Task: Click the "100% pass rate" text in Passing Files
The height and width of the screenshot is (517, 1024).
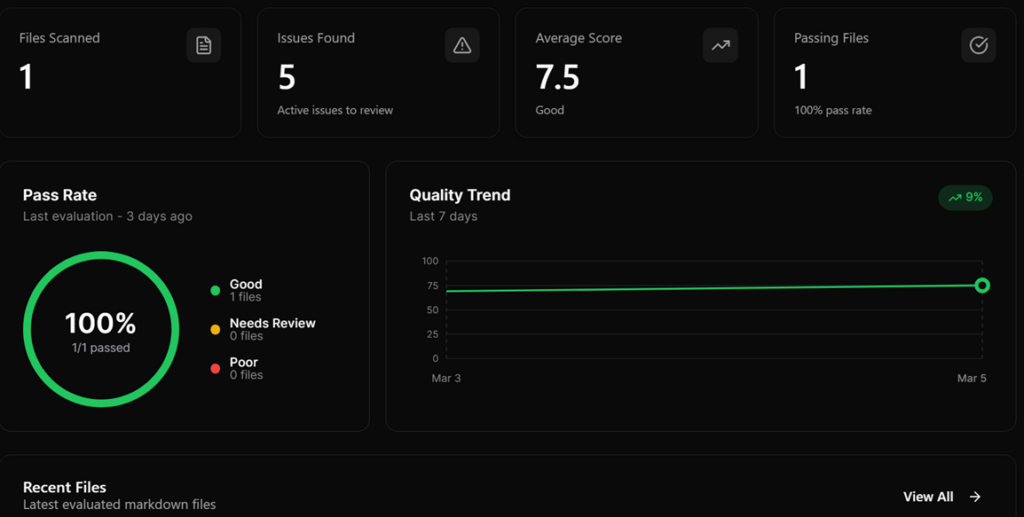Action: 833,110
